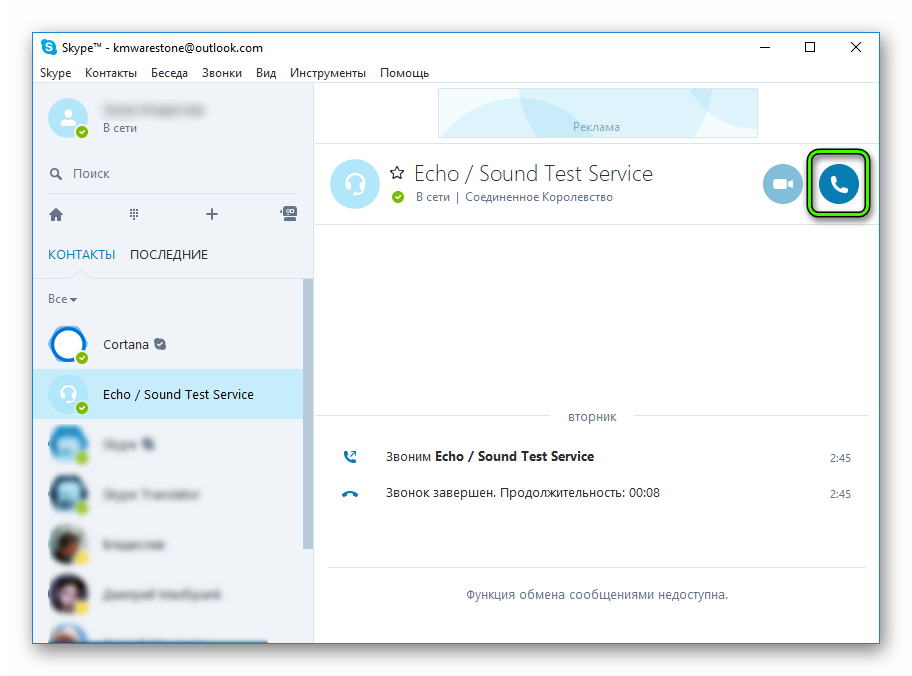Click the outgoing call icon in the chat history

coord(350,457)
